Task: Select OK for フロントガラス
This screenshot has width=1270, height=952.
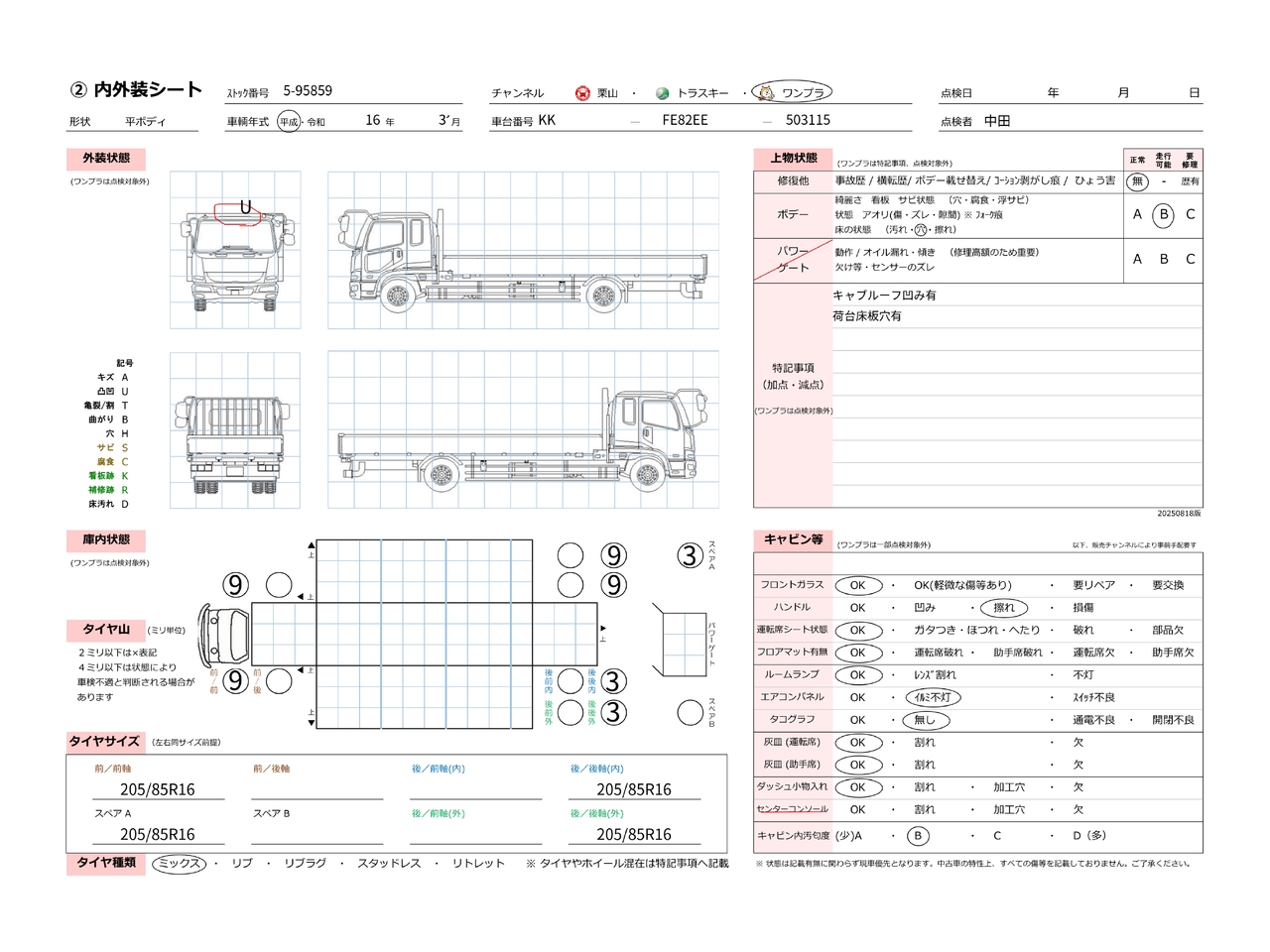Action: [x=858, y=585]
